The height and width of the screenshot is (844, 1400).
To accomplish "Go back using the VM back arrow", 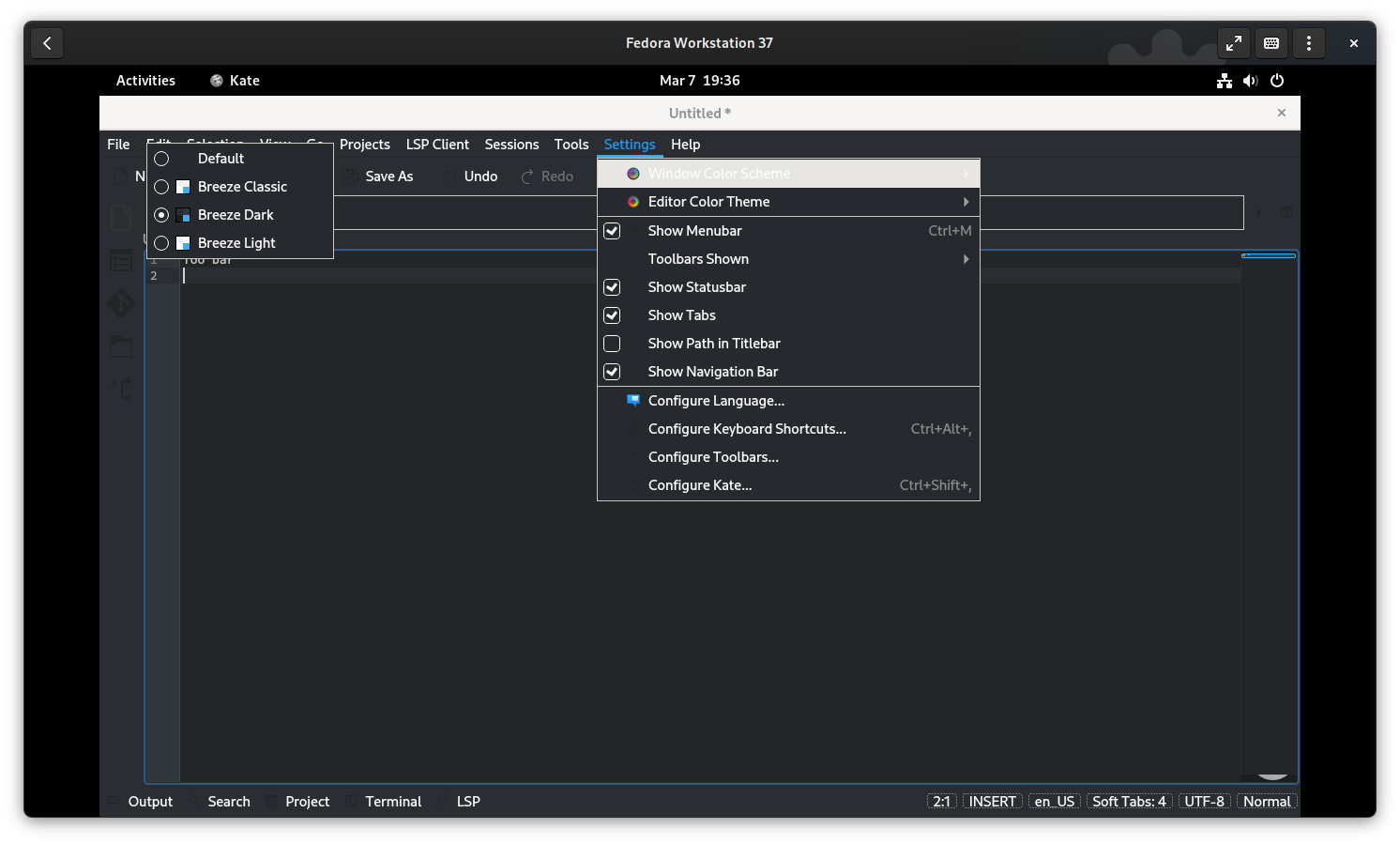I will tap(47, 43).
